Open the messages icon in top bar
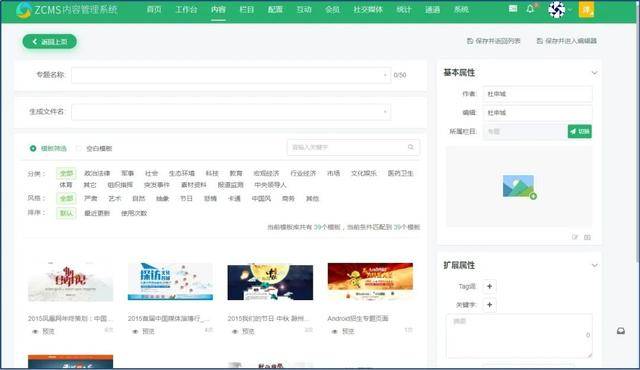Viewport: 640px width, 370px height. tap(513, 9)
